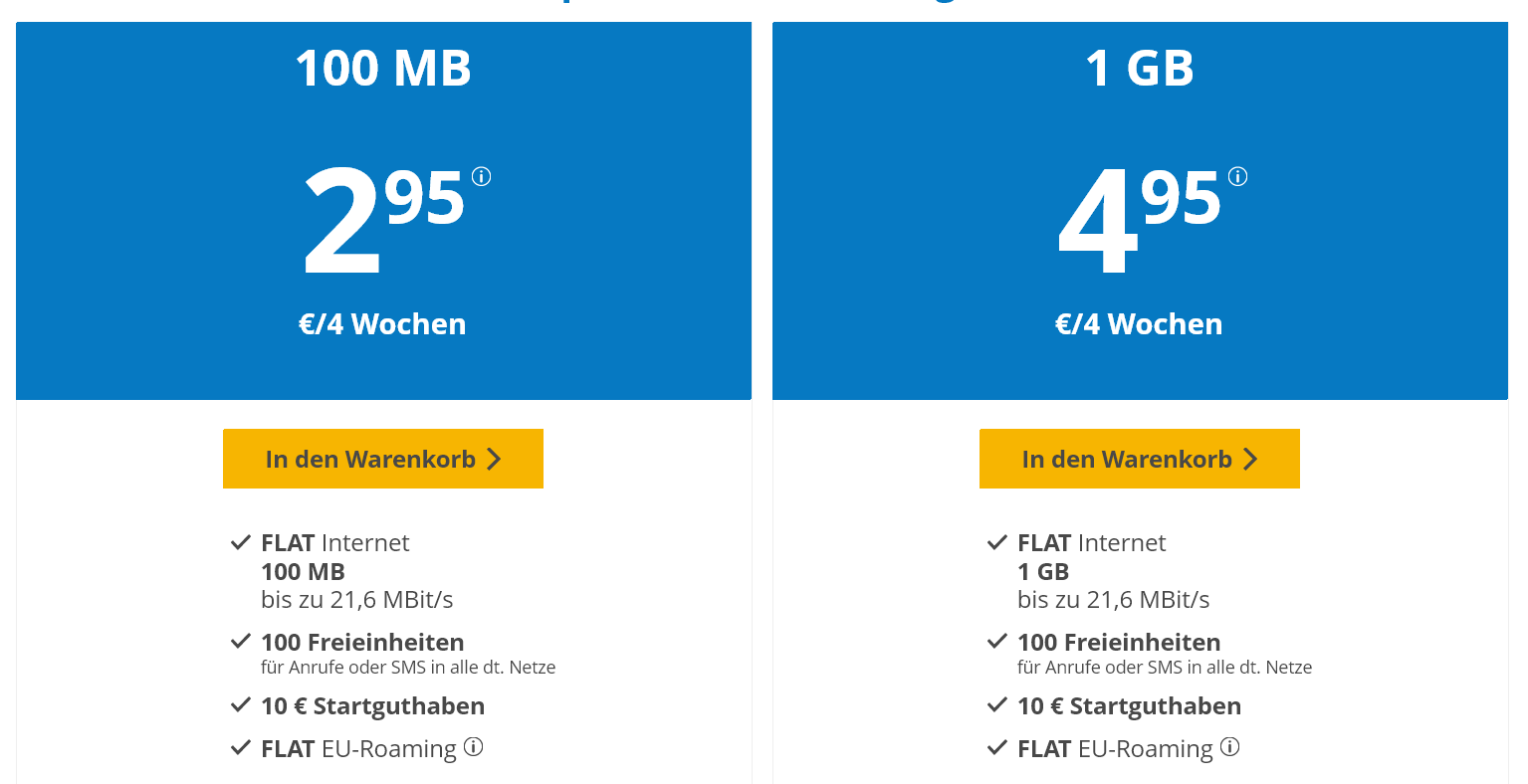
Task: Click checkmark beside 10 € Startguthaben in 100 MB plan
Action: click(x=241, y=705)
